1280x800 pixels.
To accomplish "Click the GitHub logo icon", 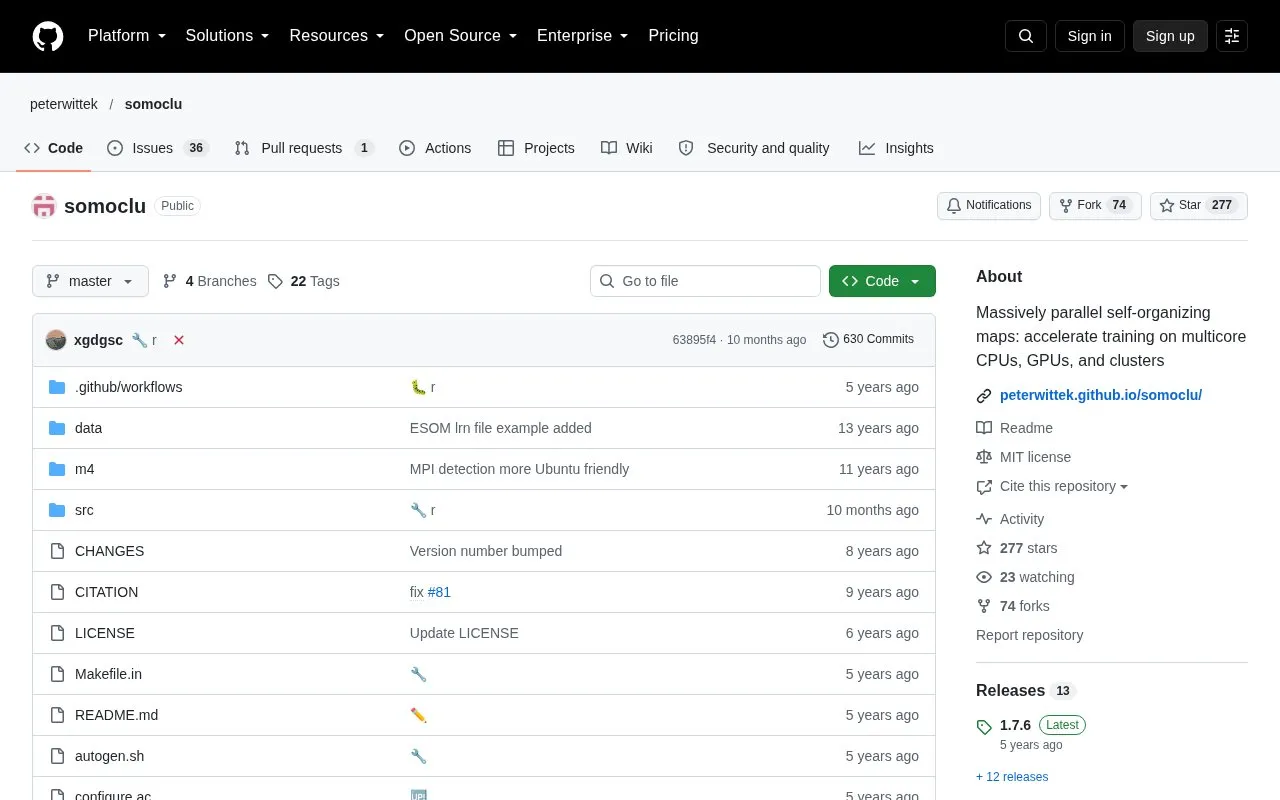I will 48,36.
